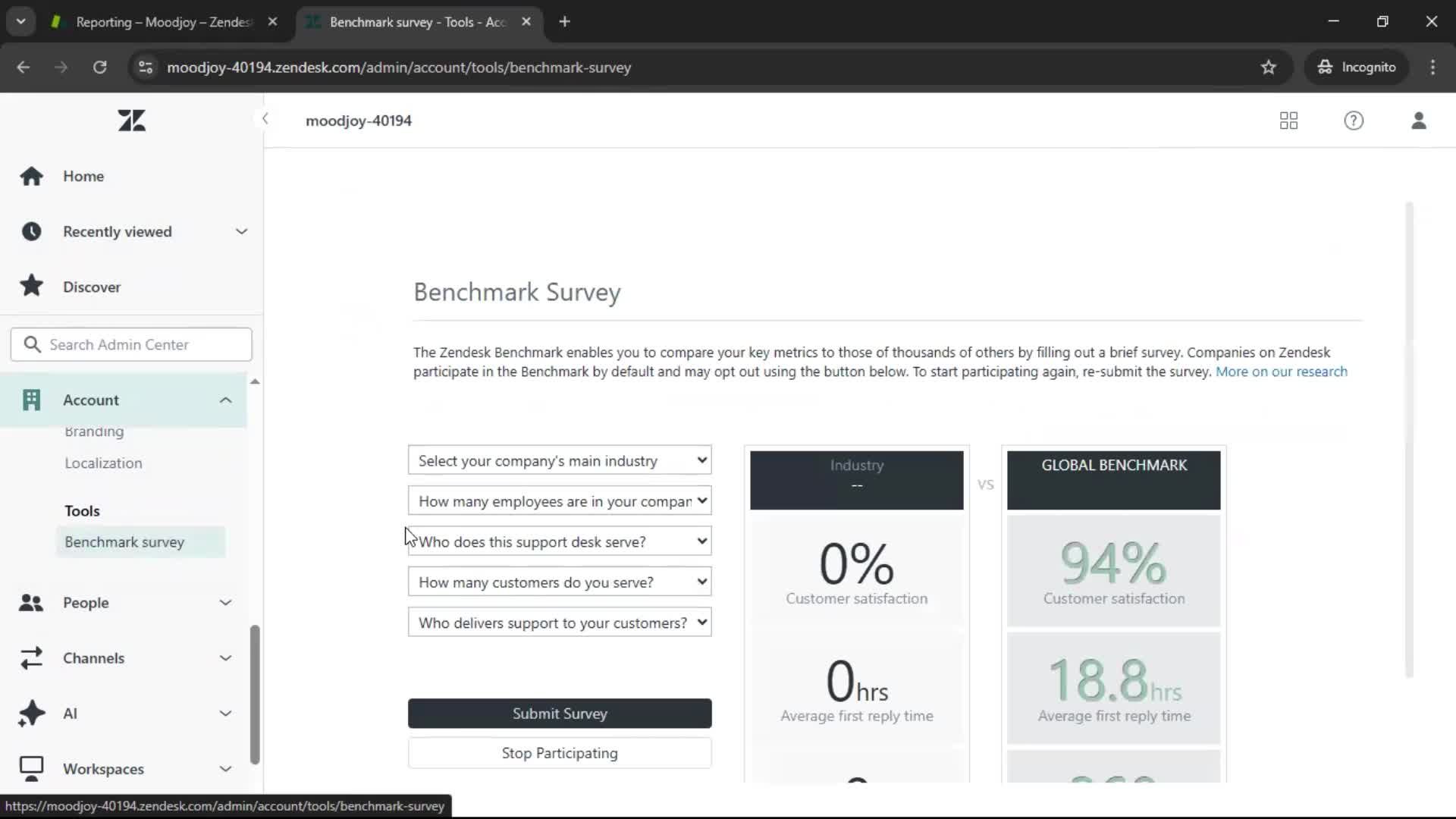Open Localization under Account
Screen dimensions: 1456x819
pos(103,463)
